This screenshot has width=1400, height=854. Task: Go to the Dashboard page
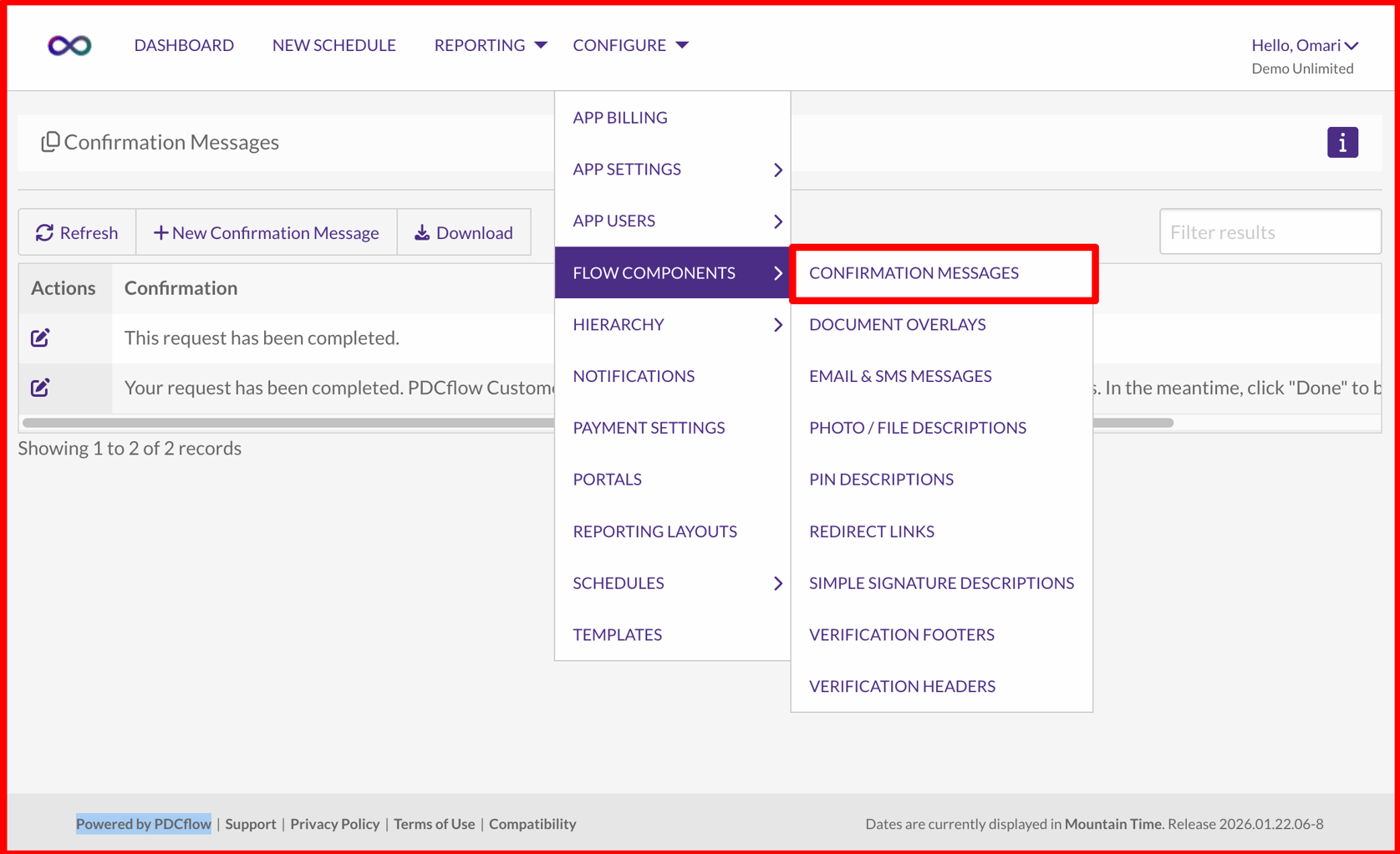click(x=184, y=45)
